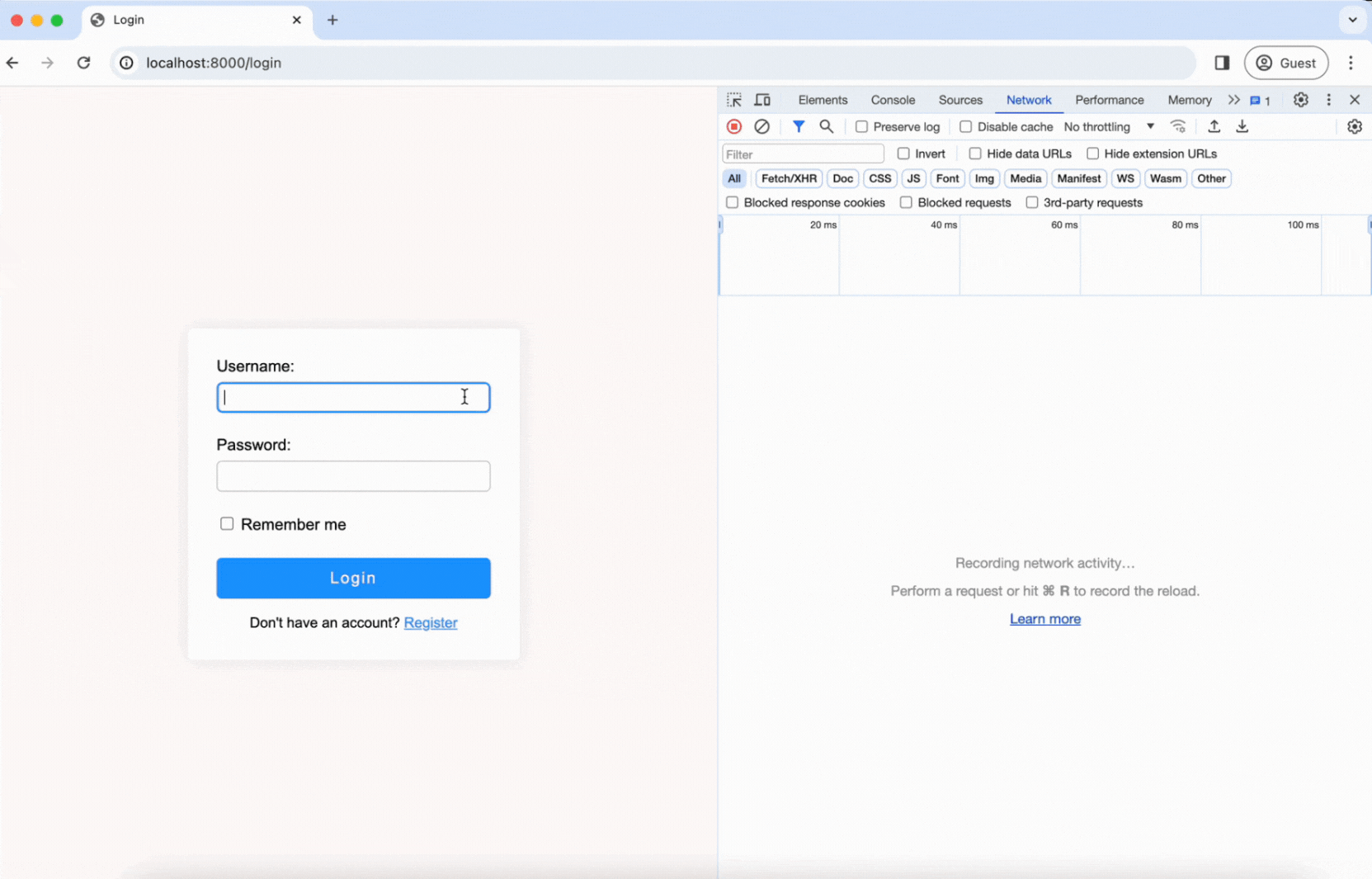This screenshot has height=879, width=1372.
Task: Clear the network log using clear icon
Action: 761,126
